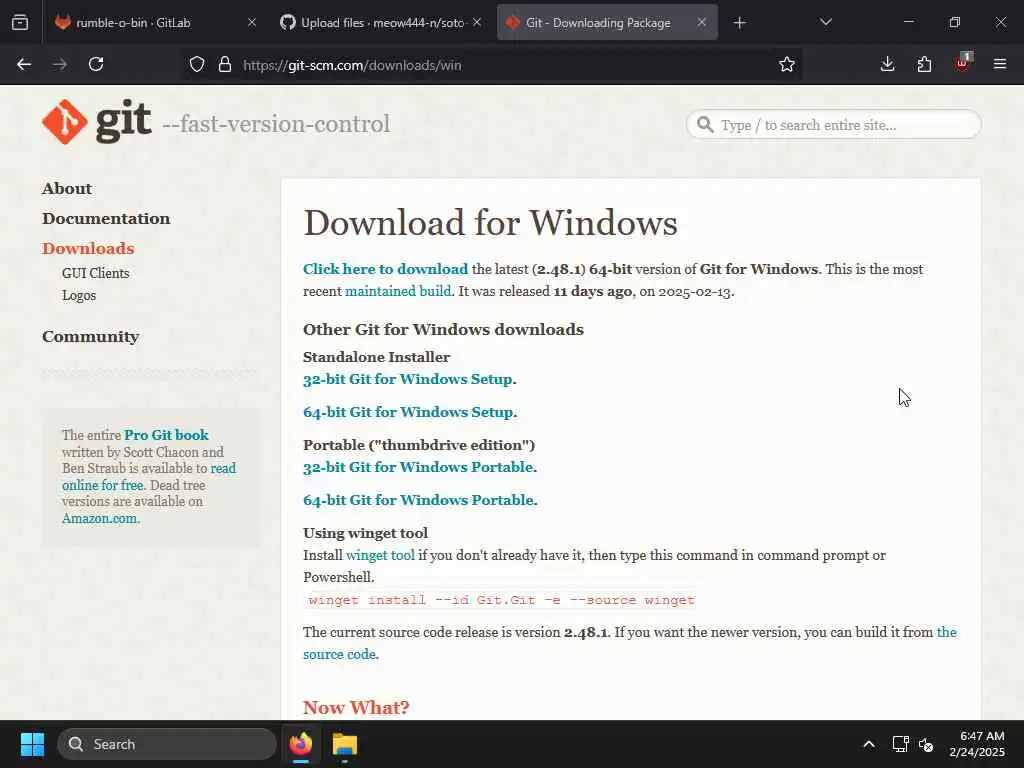Bookmark this page with the star
This screenshot has width=1024, height=768.
(x=787, y=65)
